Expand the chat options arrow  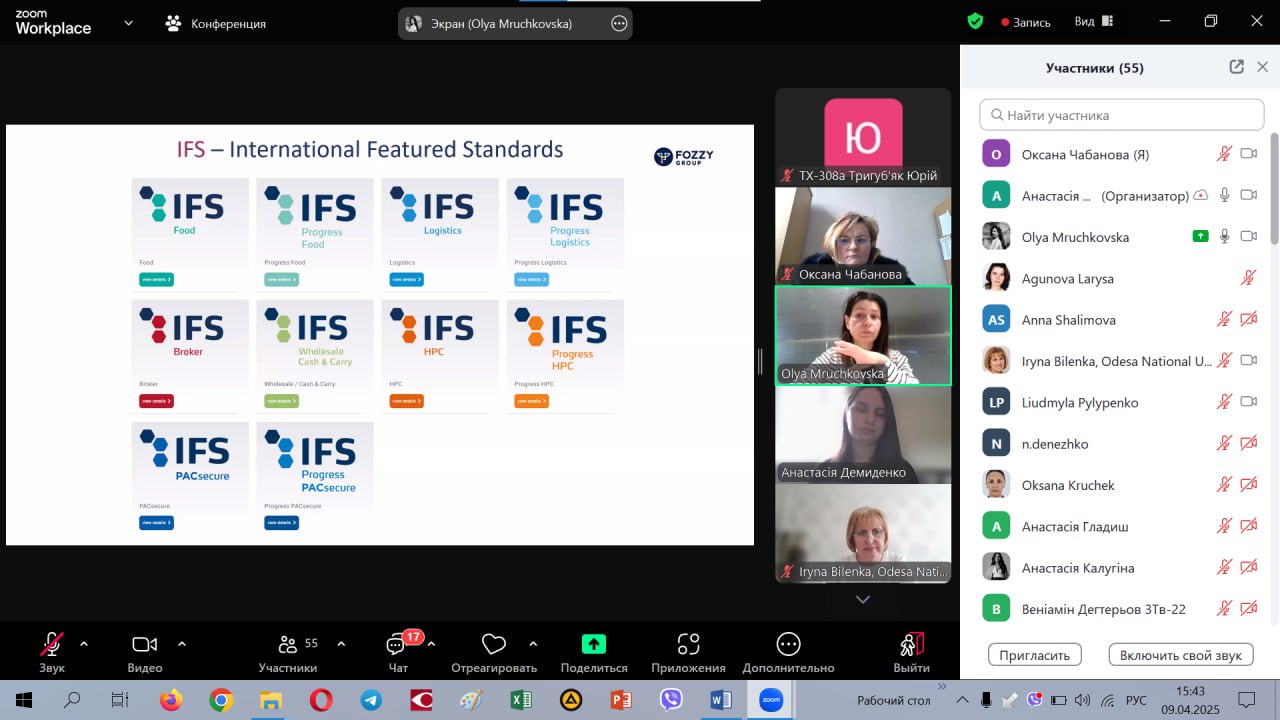point(431,644)
